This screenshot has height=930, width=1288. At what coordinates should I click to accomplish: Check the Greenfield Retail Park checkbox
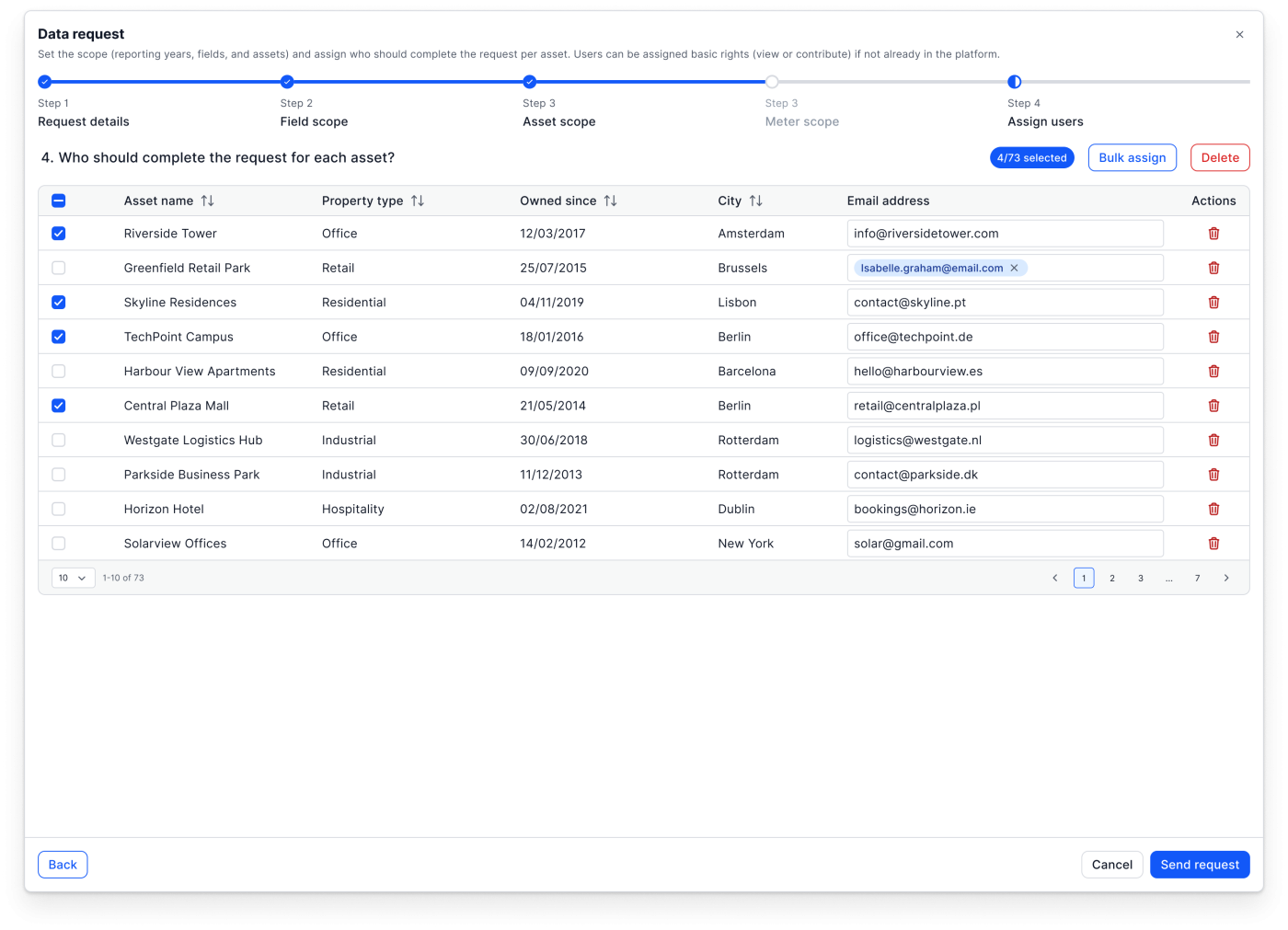pos(59,268)
